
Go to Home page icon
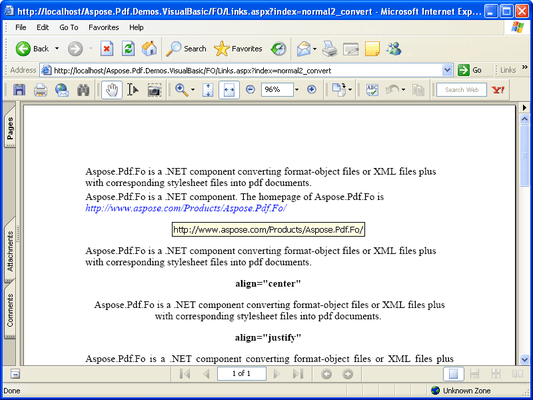(x=149, y=49)
